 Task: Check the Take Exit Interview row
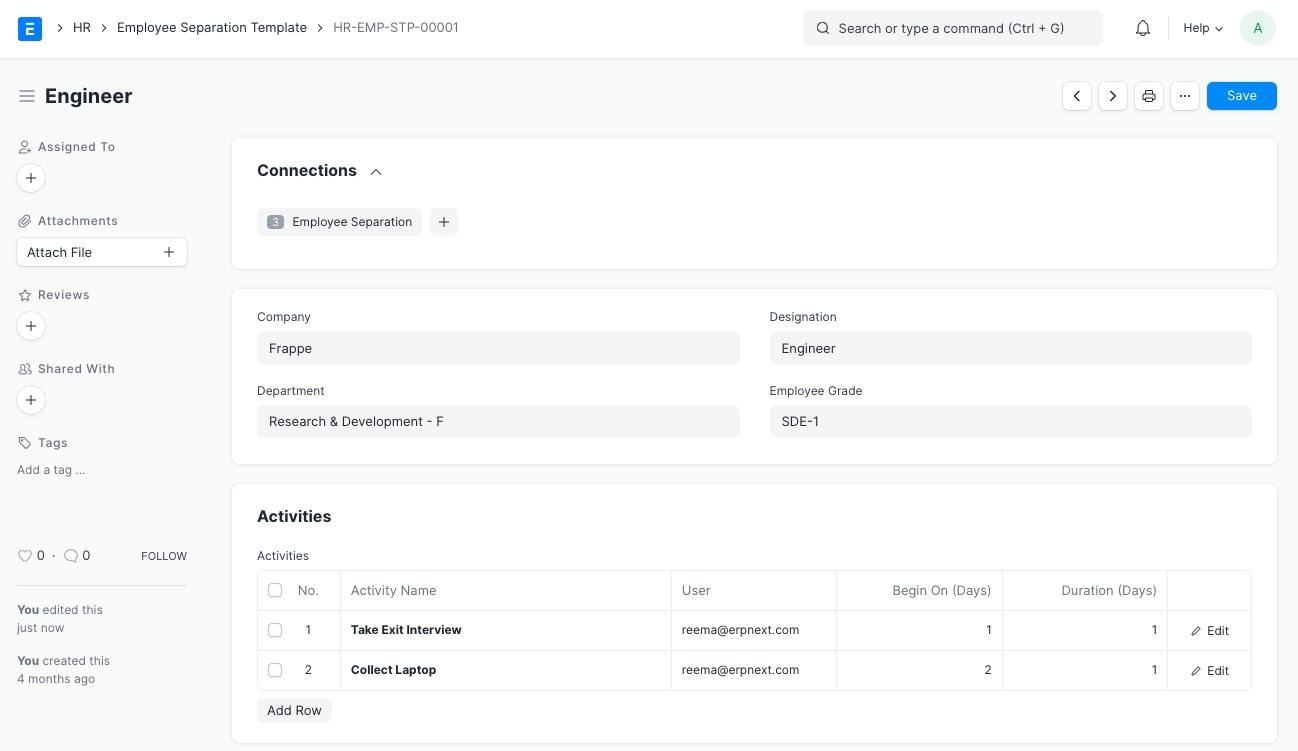click(275, 630)
